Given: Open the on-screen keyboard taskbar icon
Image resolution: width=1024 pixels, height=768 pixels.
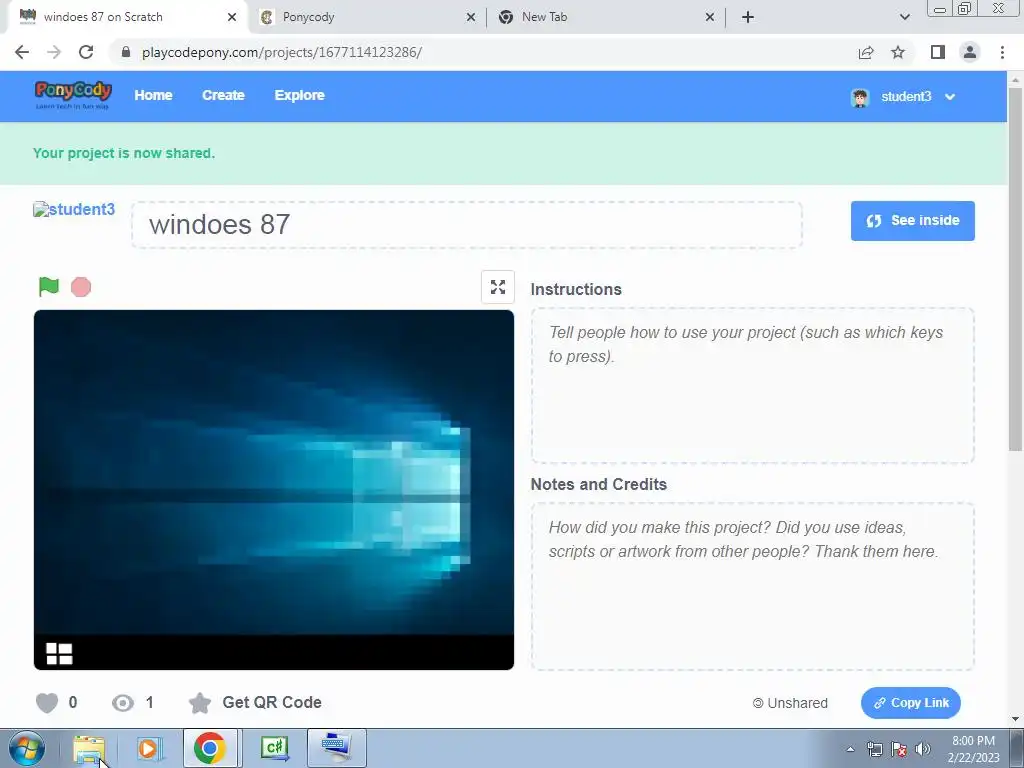Looking at the screenshot, I should (336, 748).
